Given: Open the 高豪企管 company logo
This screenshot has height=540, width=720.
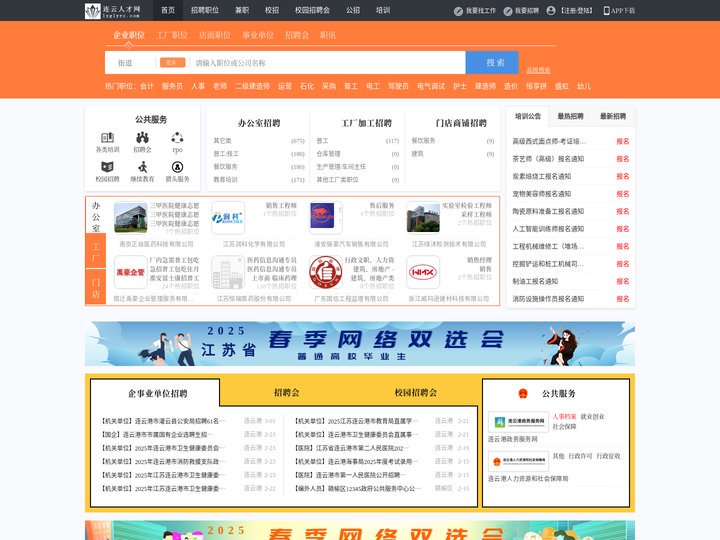Looking at the screenshot, I should tap(130, 272).
